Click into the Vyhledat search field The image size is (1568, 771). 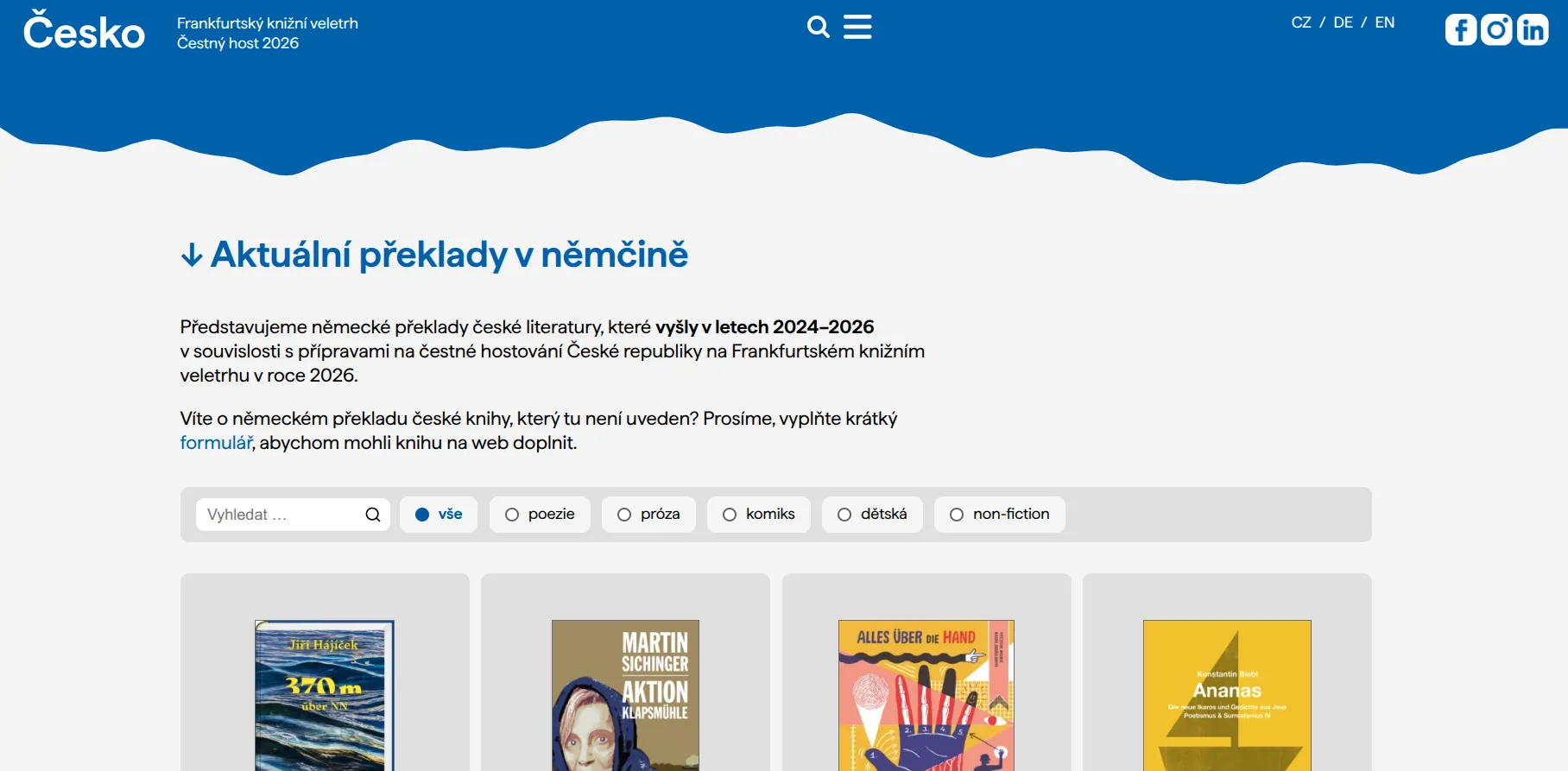[x=281, y=515]
